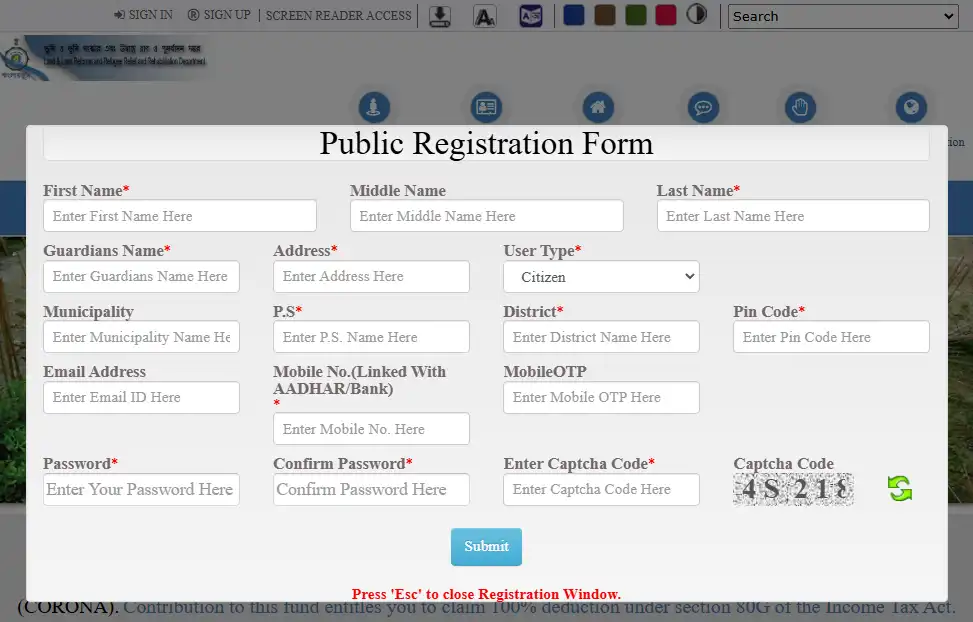Viewport: 973px width, 622px height.
Task: Click the font size adjustment icon
Action: pos(485,16)
